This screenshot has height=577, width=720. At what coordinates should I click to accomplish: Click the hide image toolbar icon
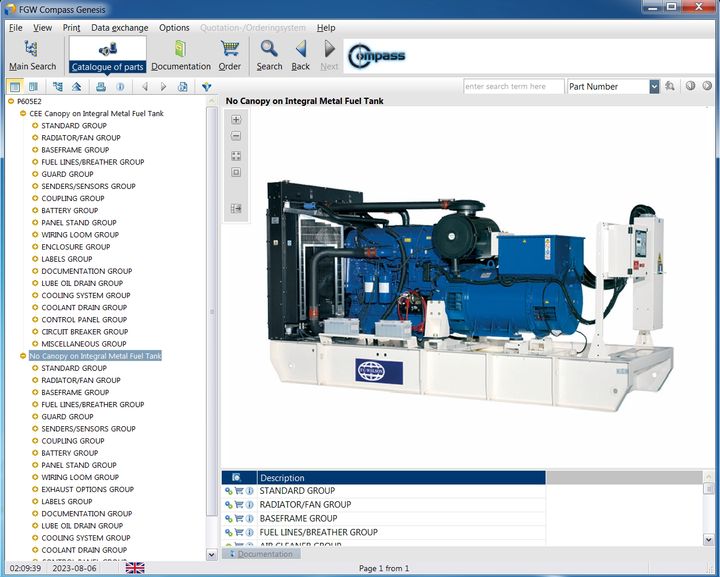coord(236,209)
